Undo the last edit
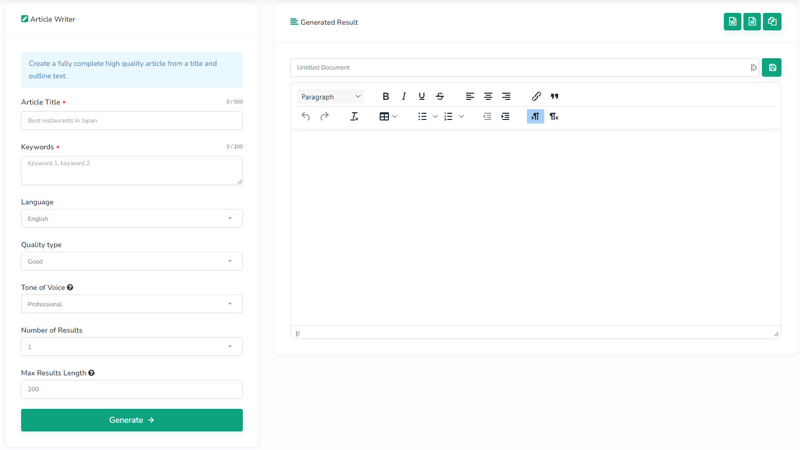 (x=306, y=116)
